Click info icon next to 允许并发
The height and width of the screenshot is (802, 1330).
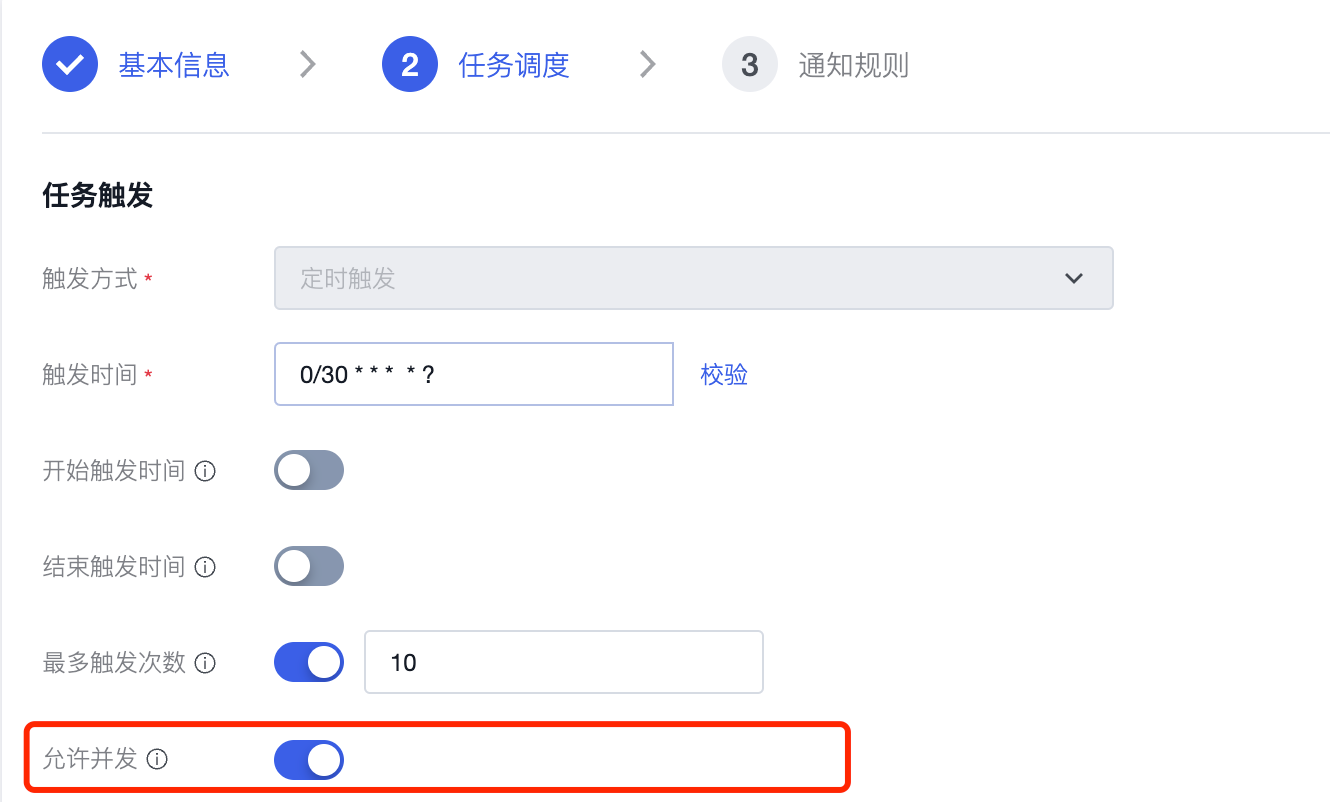[x=157, y=759]
